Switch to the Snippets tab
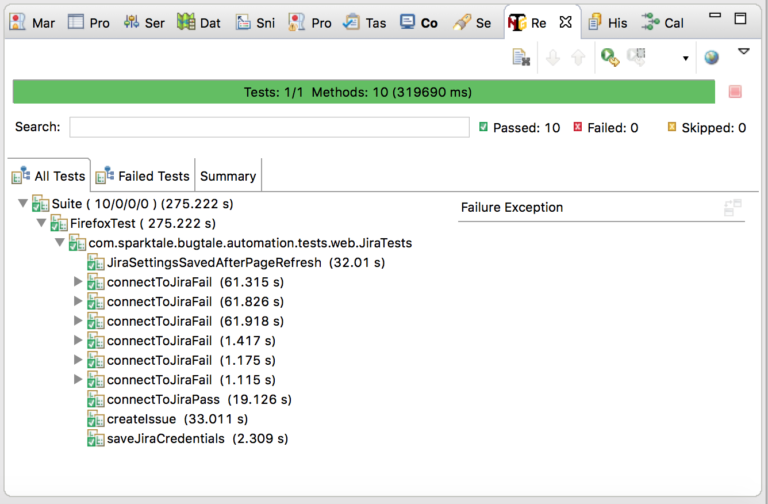The width and height of the screenshot is (768, 504). (x=255, y=23)
